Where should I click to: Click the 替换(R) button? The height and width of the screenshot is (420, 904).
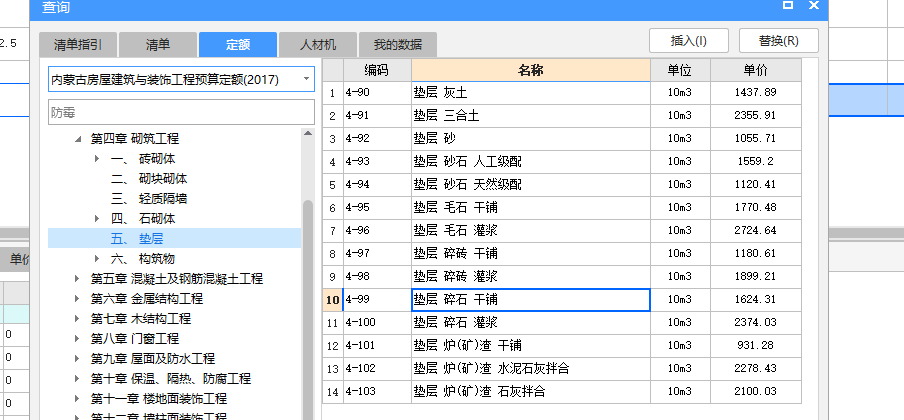click(x=778, y=41)
